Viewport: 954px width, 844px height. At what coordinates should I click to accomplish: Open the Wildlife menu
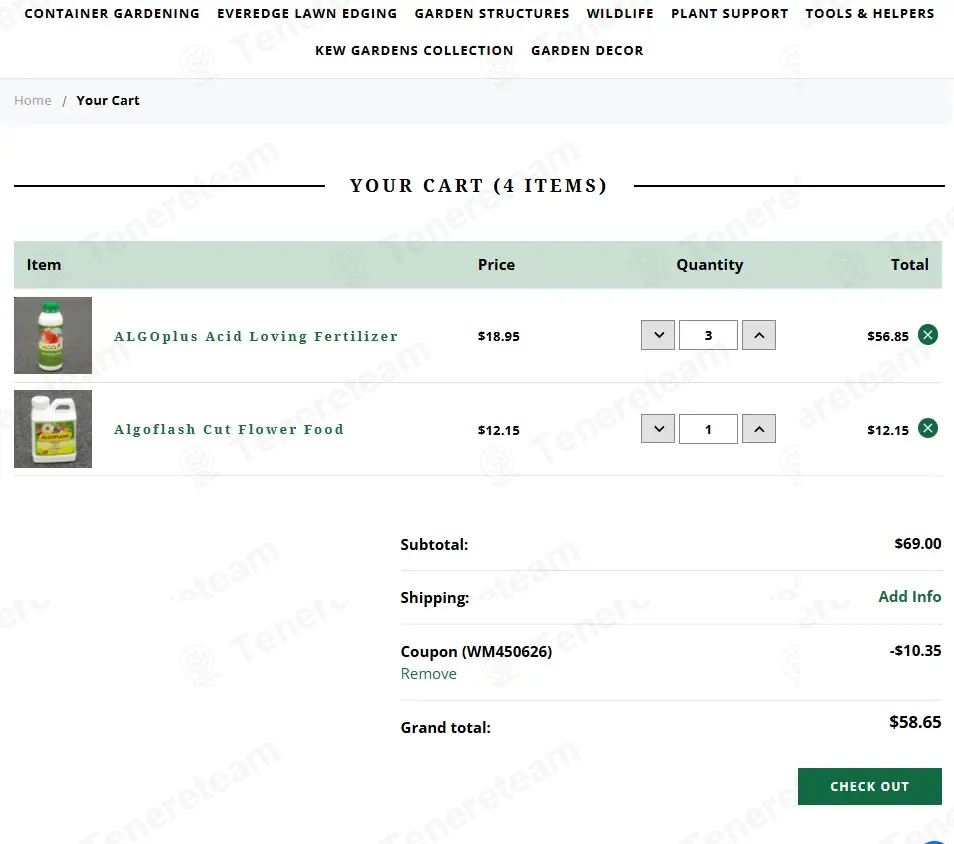point(620,13)
